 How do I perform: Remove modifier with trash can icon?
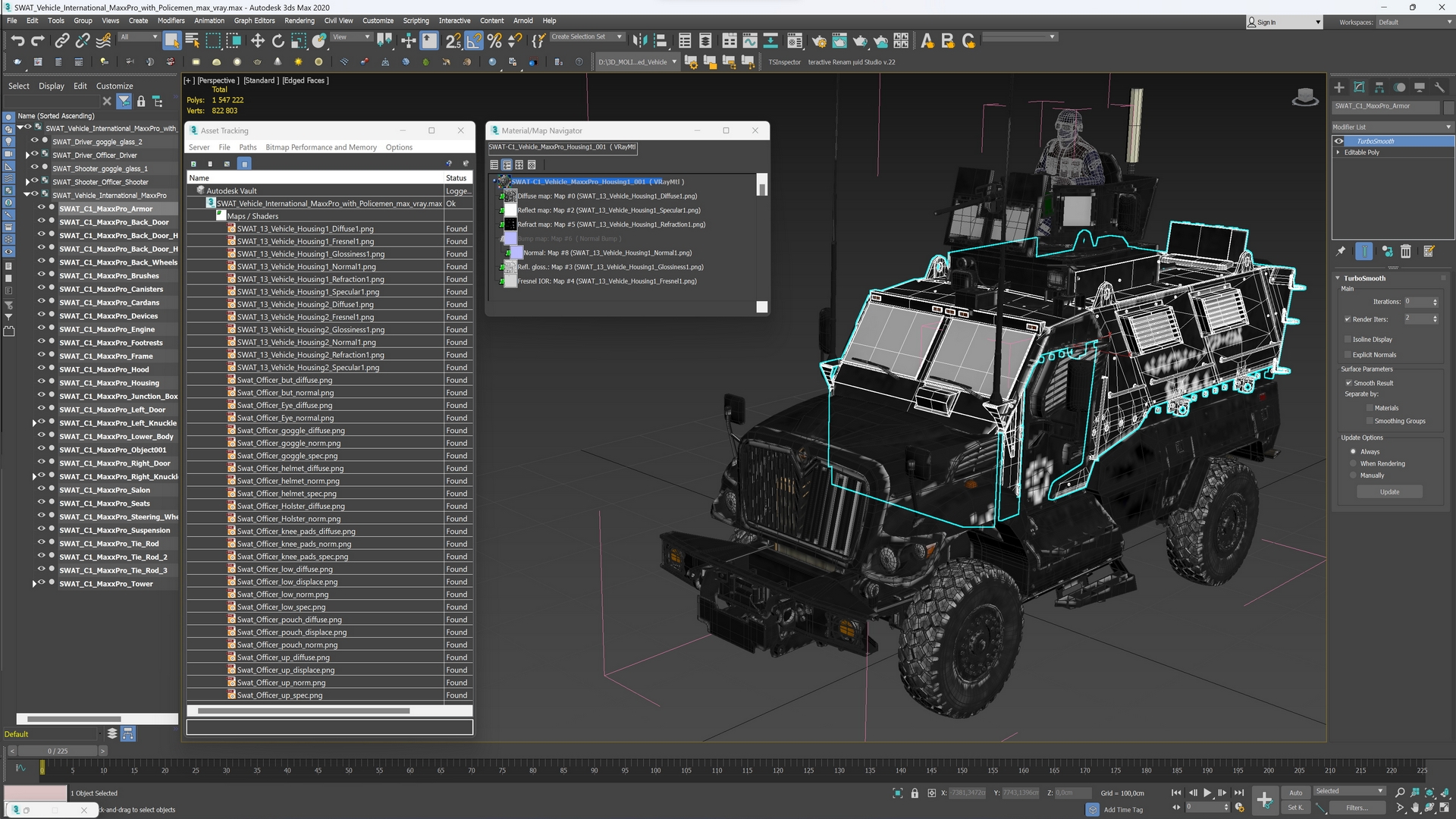1405,251
